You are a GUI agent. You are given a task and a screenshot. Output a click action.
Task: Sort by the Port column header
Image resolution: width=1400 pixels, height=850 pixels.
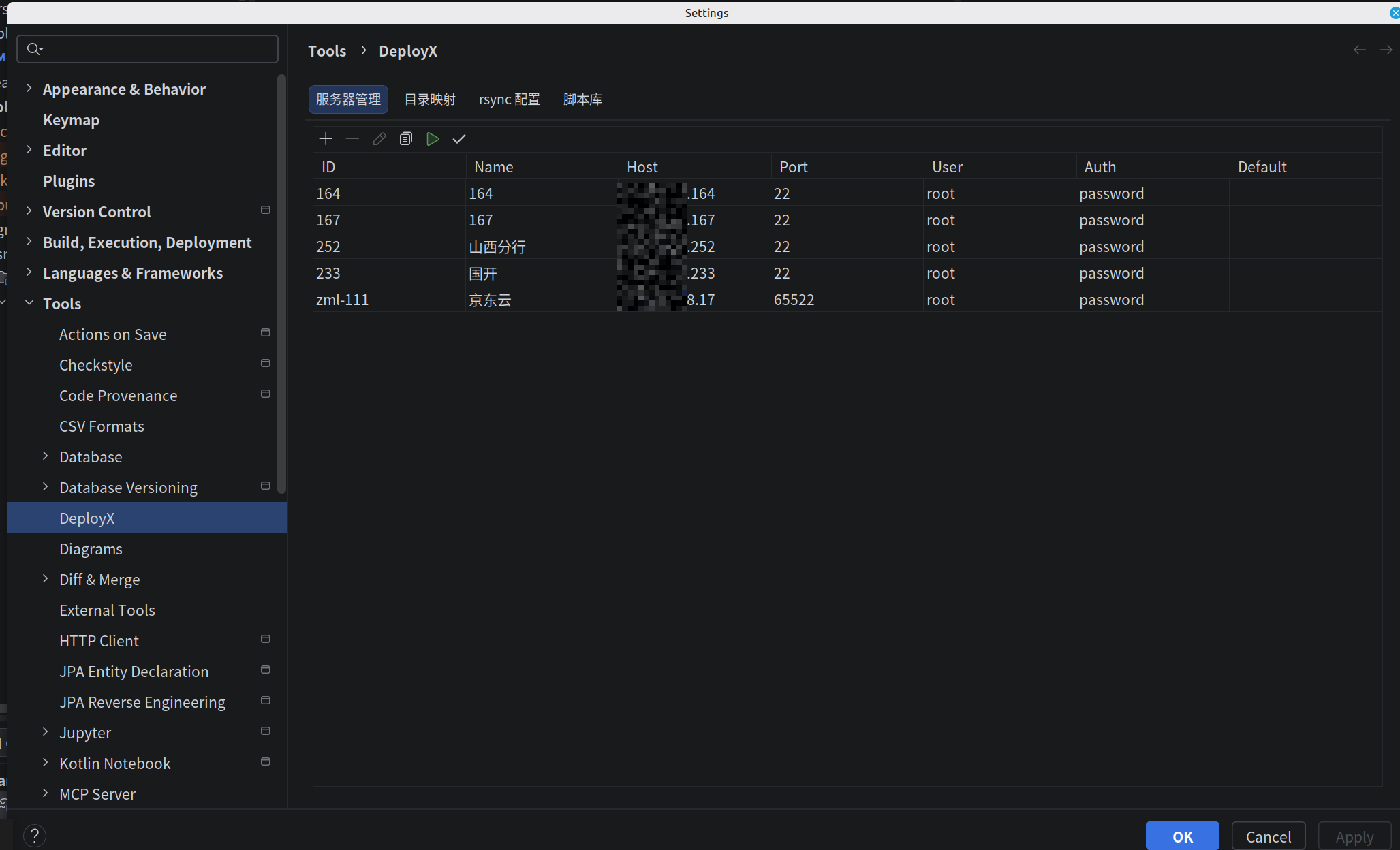pos(847,167)
